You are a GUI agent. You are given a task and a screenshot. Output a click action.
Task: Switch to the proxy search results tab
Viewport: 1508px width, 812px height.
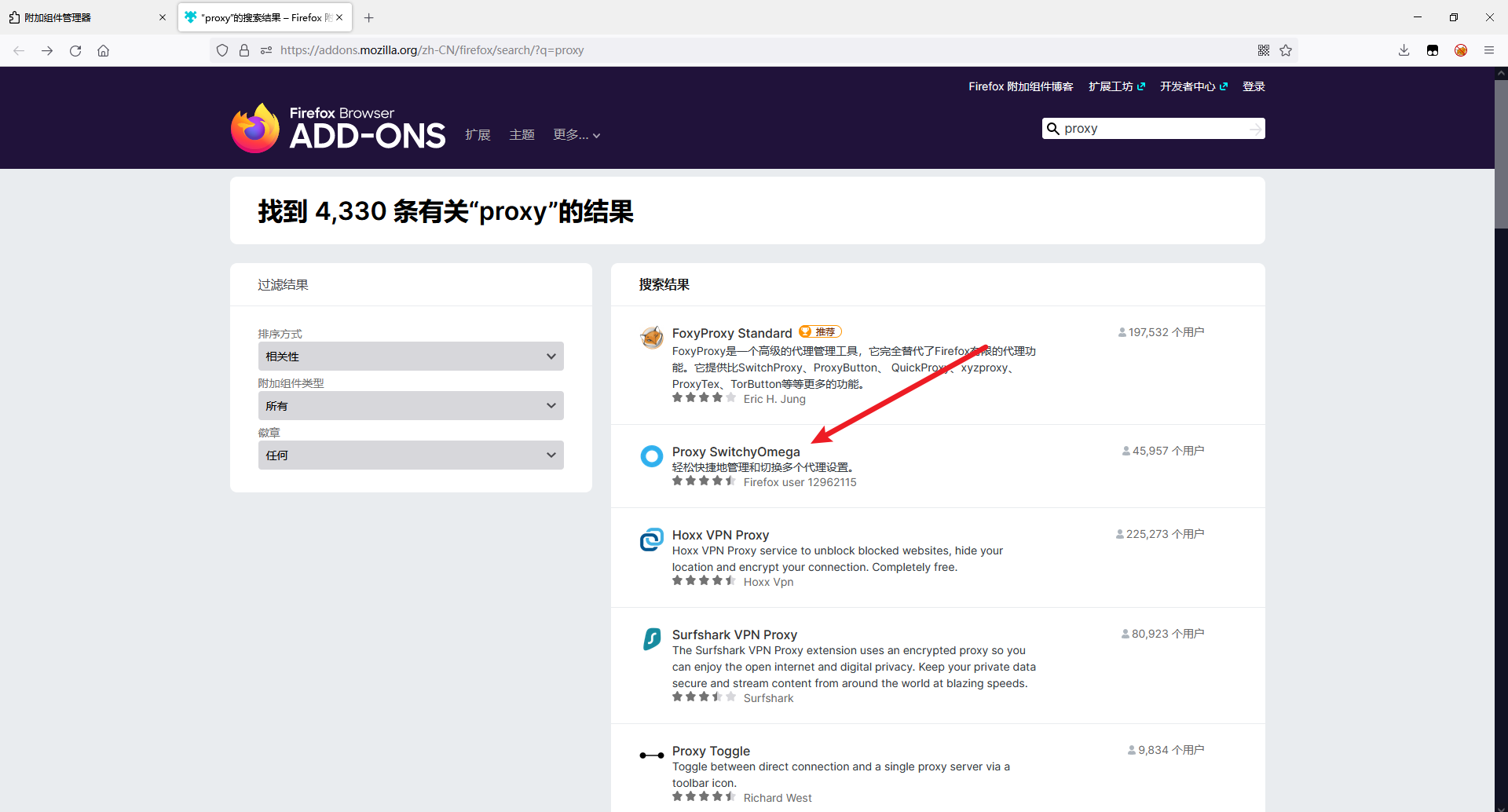click(265, 17)
